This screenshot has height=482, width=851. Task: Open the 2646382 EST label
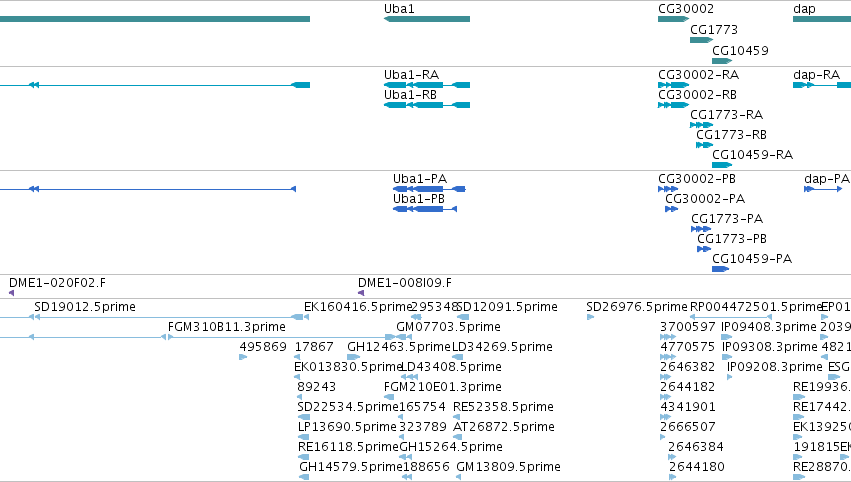[x=688, y=367]
